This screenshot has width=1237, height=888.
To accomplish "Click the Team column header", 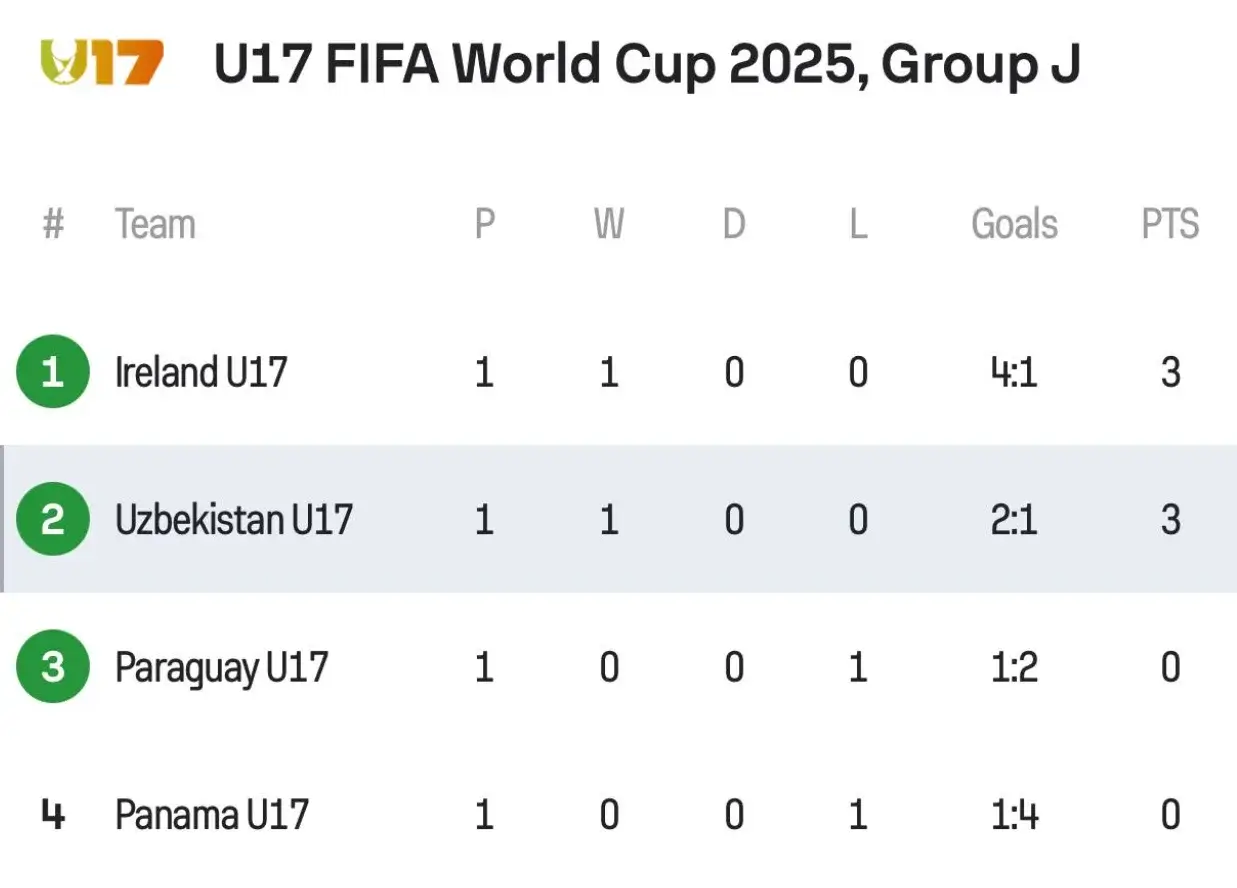I will (155, 224).
